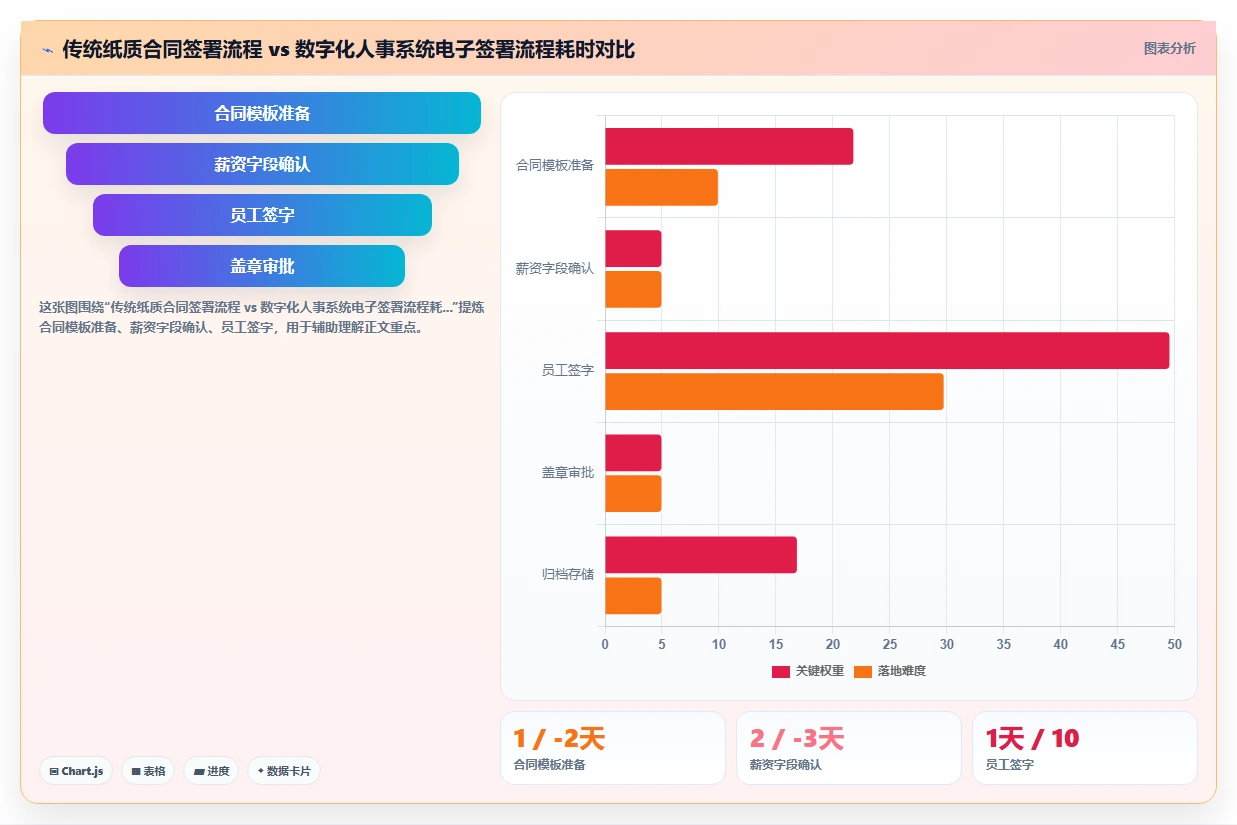Click the 数据卡片 tag chip

(284, 771)
